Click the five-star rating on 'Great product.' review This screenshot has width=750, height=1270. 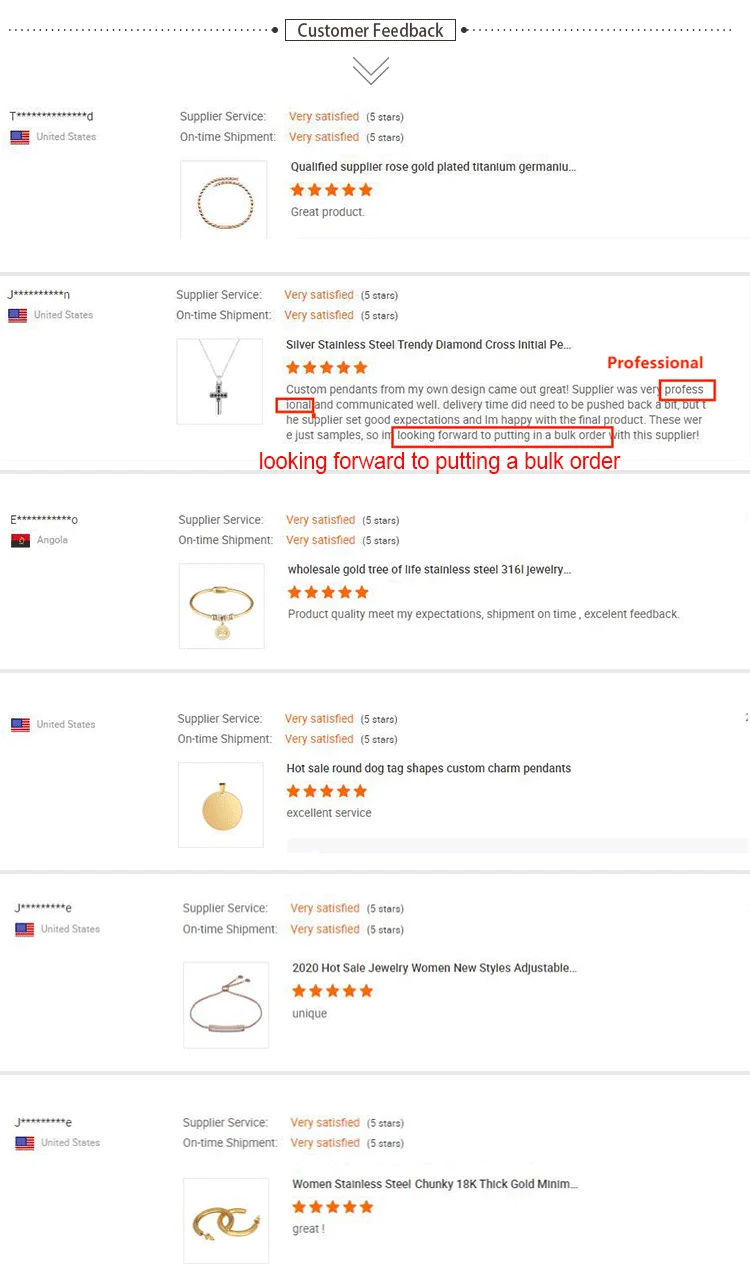click(331, 190)
